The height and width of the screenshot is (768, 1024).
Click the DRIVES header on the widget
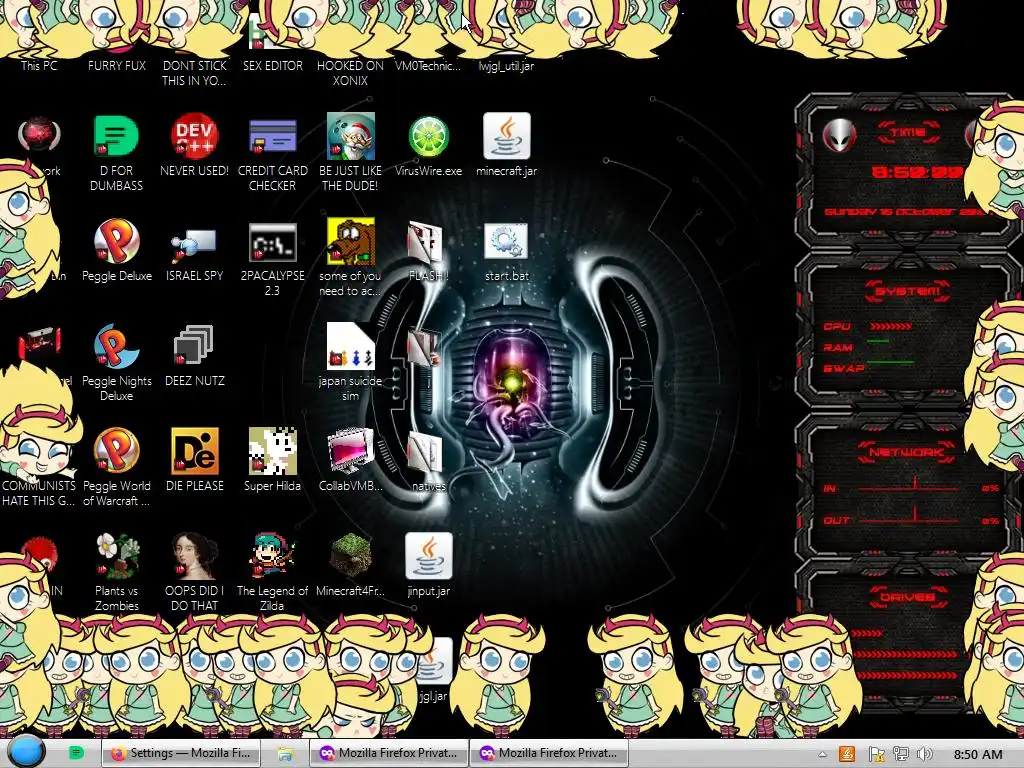point(907,597)
